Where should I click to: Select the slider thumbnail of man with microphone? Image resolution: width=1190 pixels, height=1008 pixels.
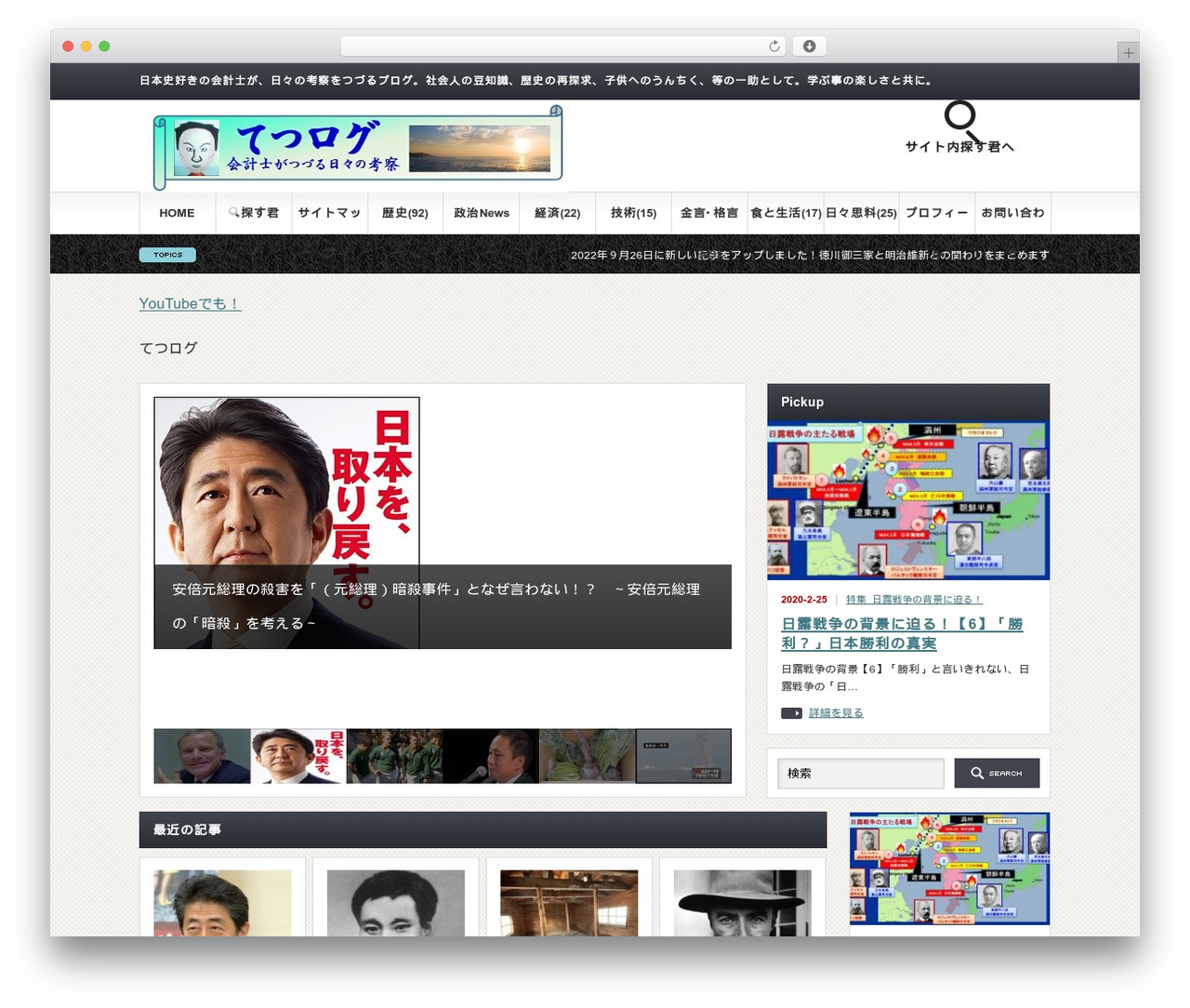point(491,756)
